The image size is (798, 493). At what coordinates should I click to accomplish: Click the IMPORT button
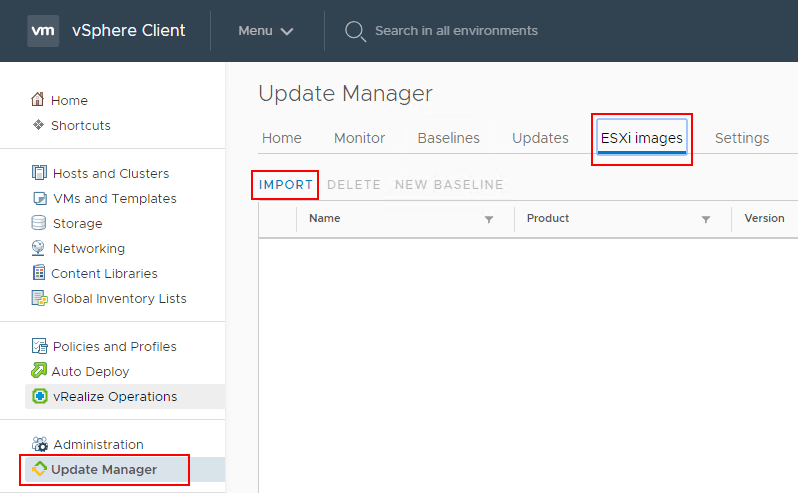(286, 185)
